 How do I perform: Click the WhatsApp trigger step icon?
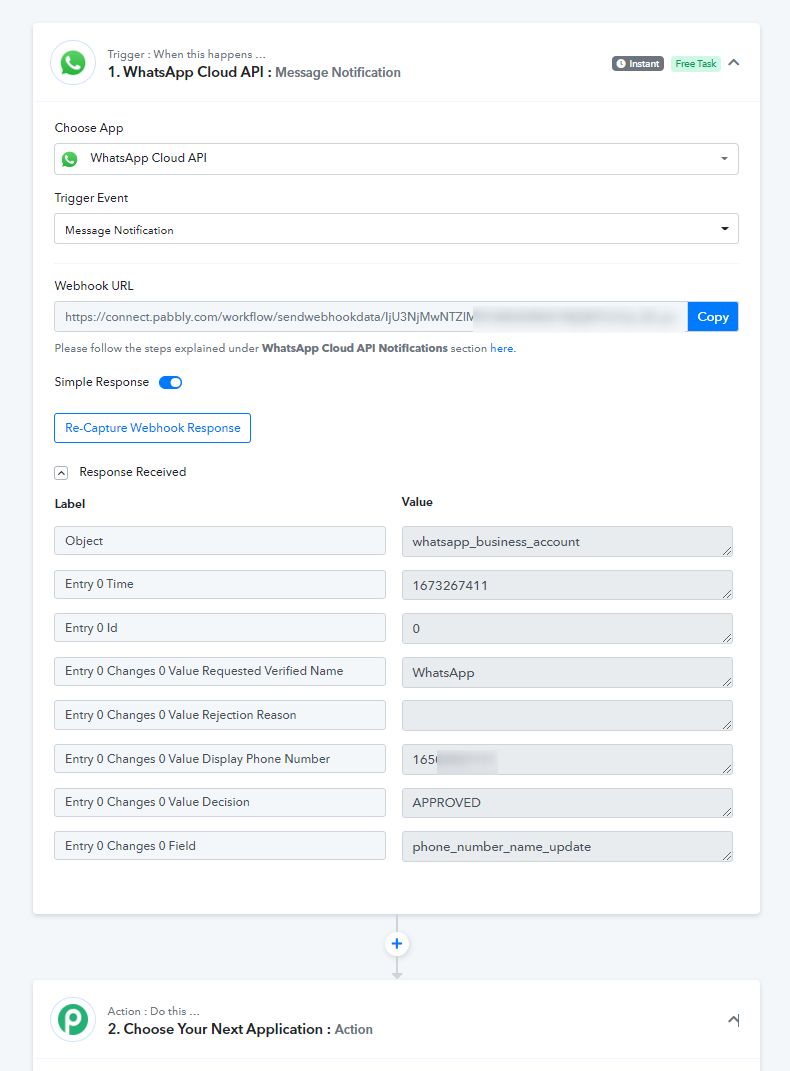[x=73, y=63]
